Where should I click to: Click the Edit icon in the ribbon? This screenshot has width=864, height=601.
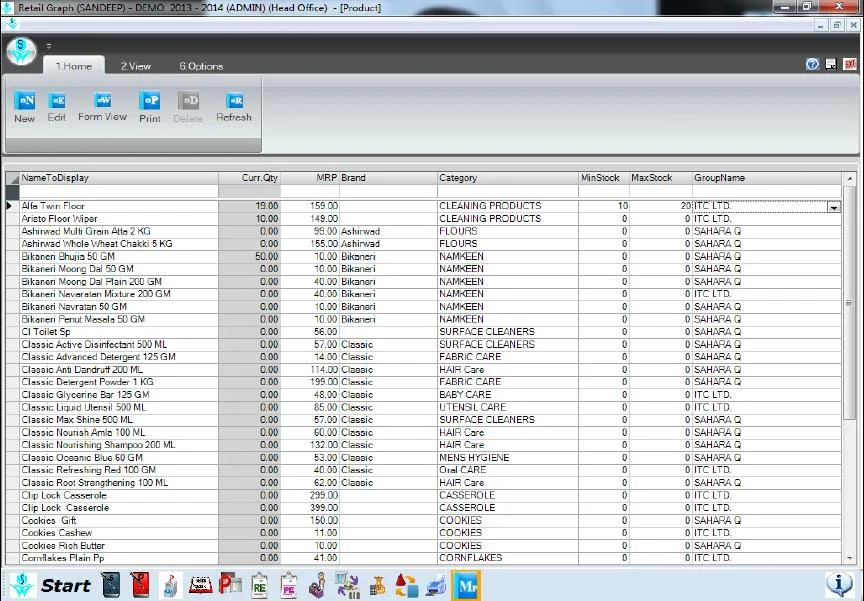coord(57,107)
